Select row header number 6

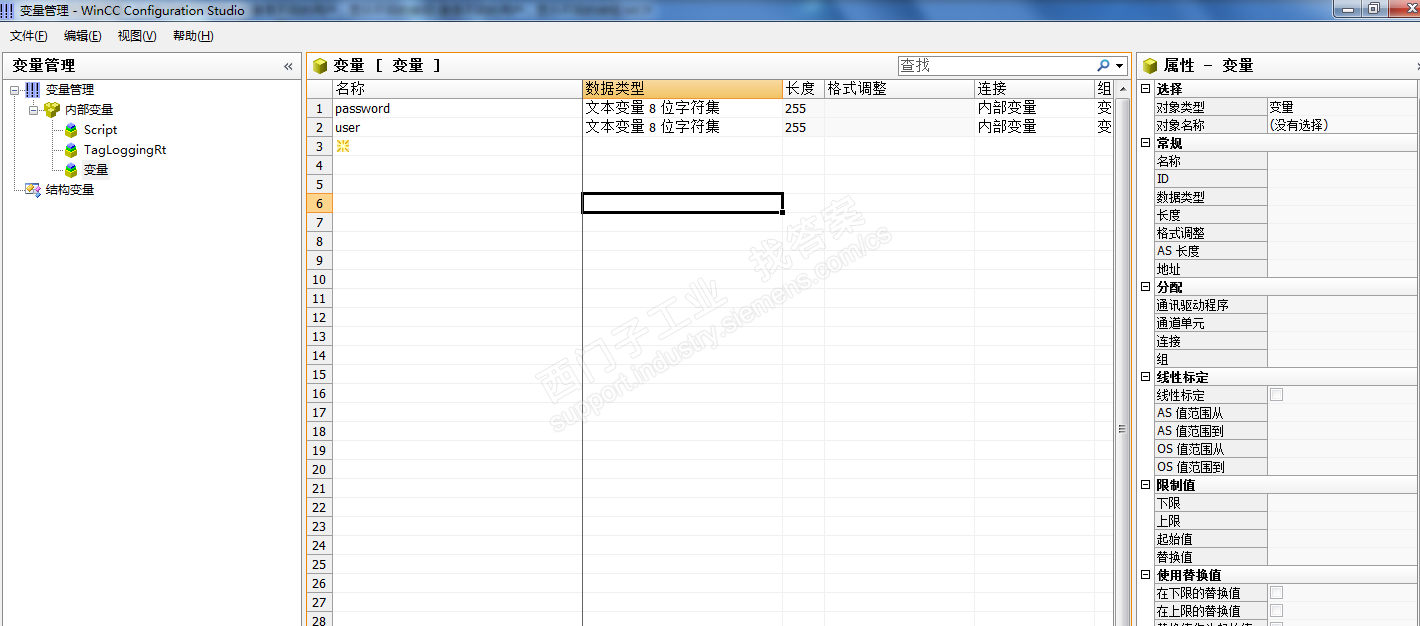pyautogui.click(x=320, y=203)
